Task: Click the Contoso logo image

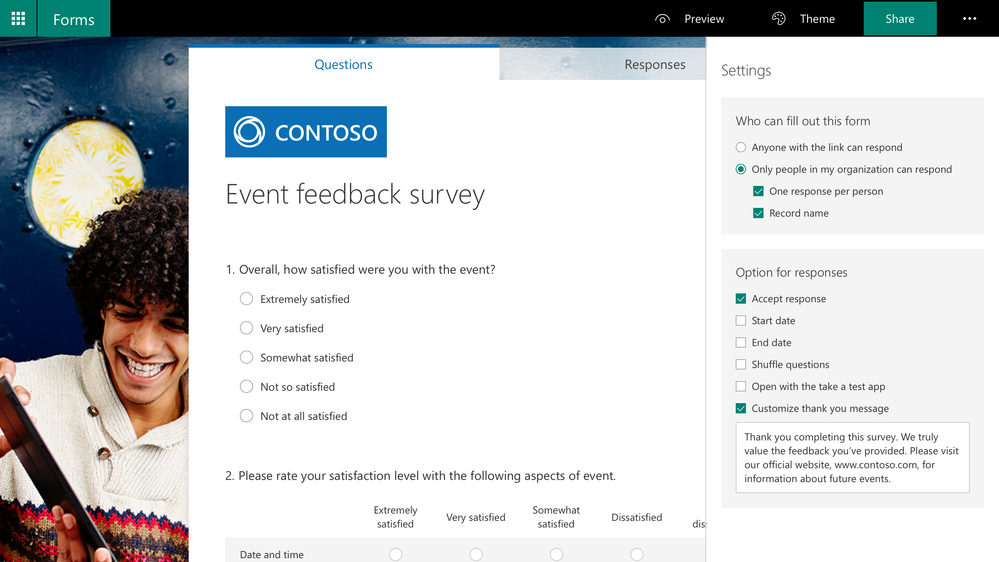Action: pyautogui.click(x=306, y=132)
